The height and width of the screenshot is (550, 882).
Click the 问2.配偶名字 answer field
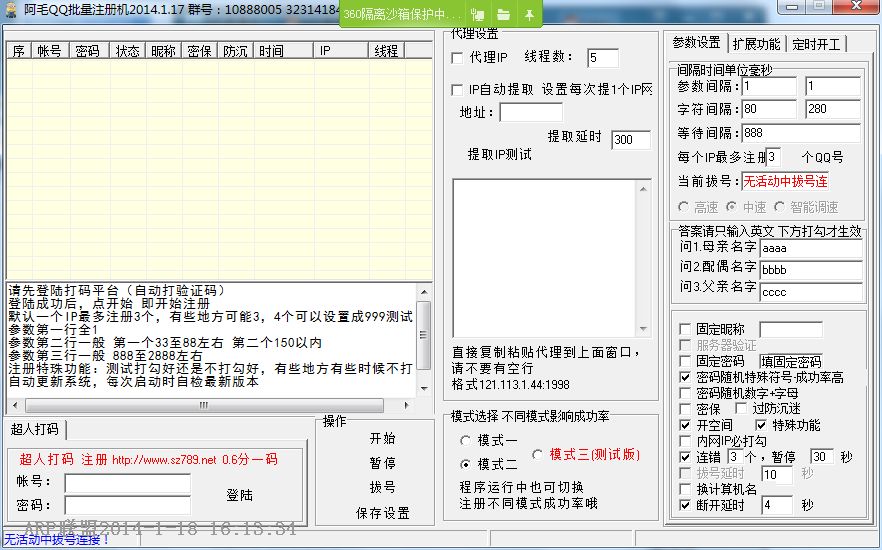pos(811,270)
